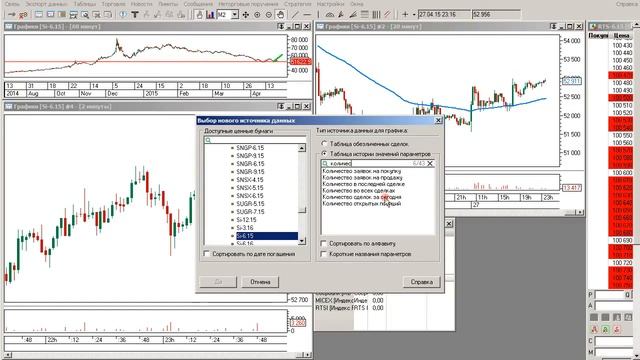Select the horizontal line drawing tool
640x360 pixels.
tap(307, 15)
